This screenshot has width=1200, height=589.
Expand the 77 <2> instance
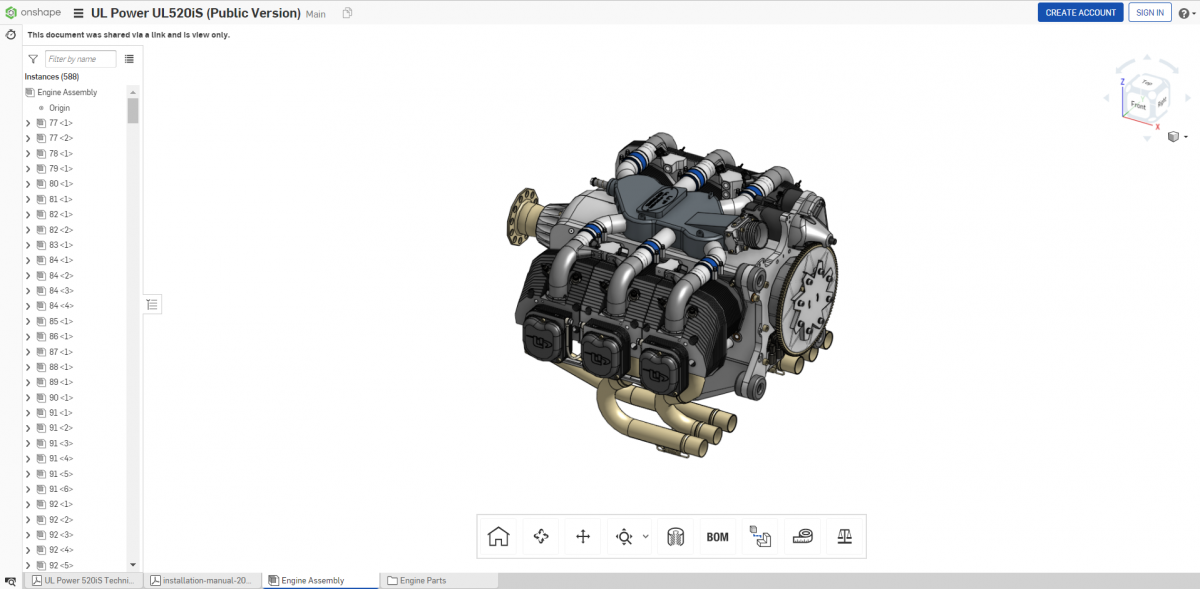pos(28,138)
